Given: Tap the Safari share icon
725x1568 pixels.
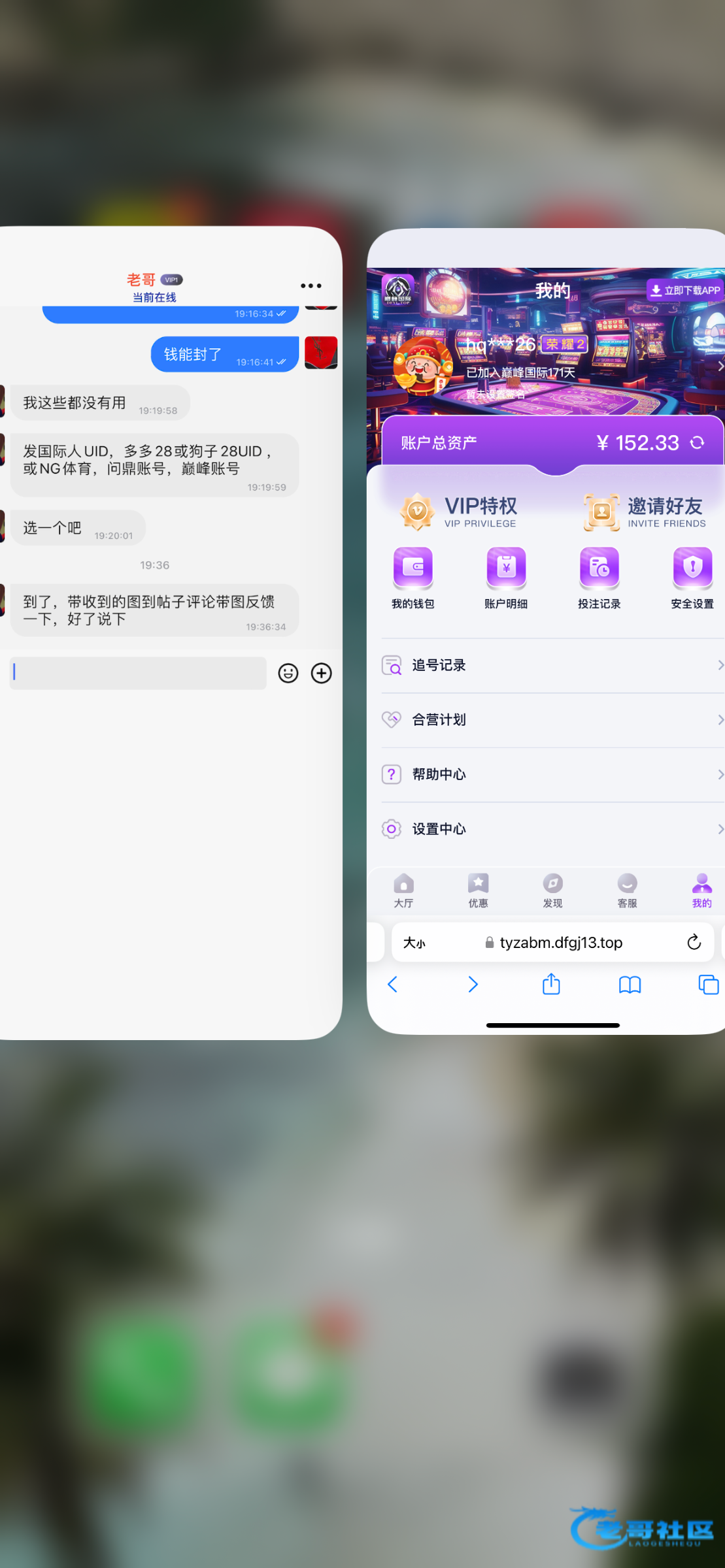Looking at the screenshot, I should [x=551, y=984].
